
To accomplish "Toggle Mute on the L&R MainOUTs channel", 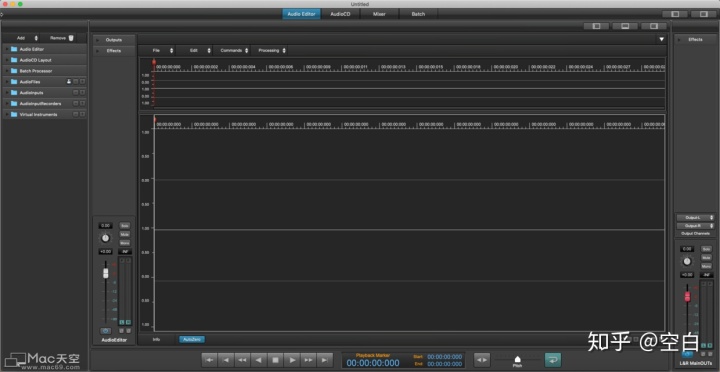I will point(706,258).
